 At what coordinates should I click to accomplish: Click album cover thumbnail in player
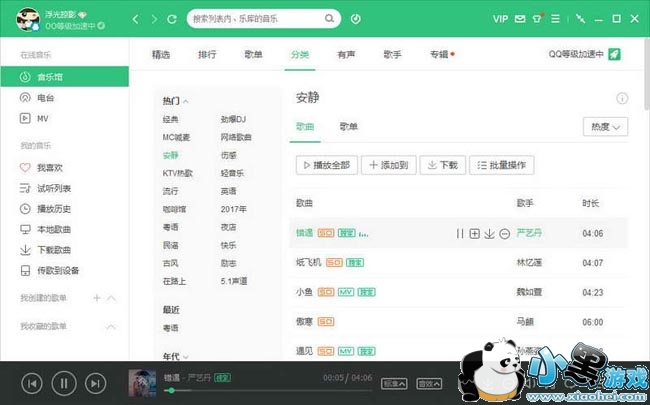click(142, 383)
